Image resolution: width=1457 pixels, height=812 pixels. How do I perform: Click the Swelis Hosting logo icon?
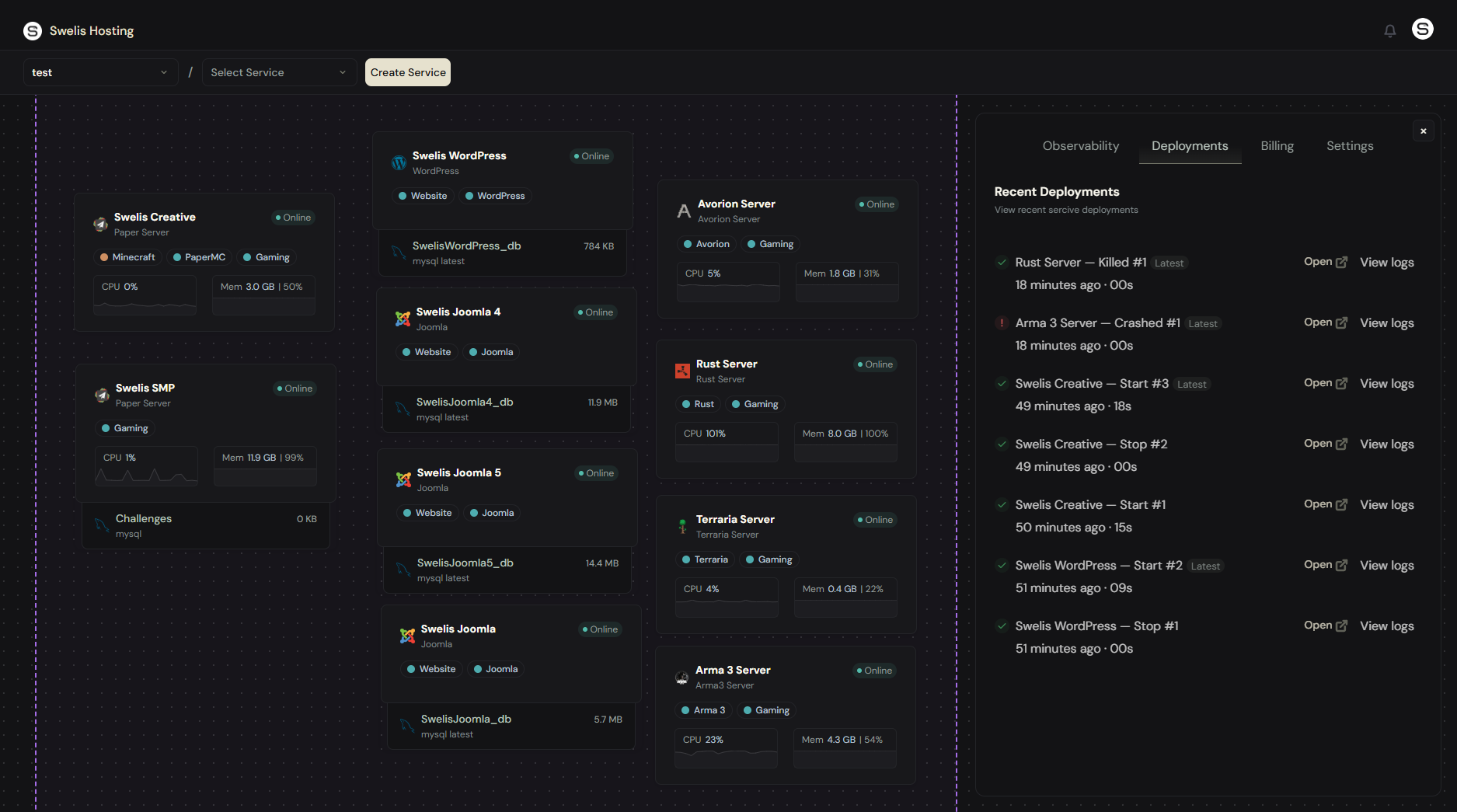[33, 31]
